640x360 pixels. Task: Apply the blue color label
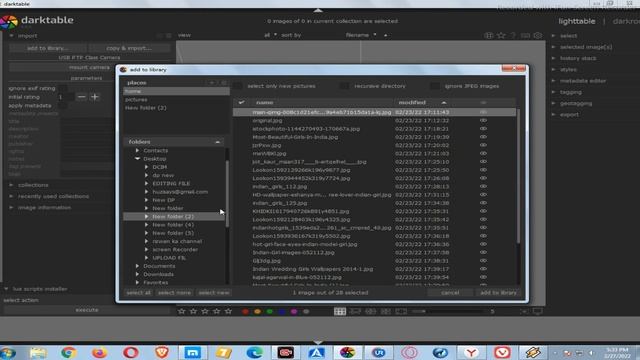282,311
